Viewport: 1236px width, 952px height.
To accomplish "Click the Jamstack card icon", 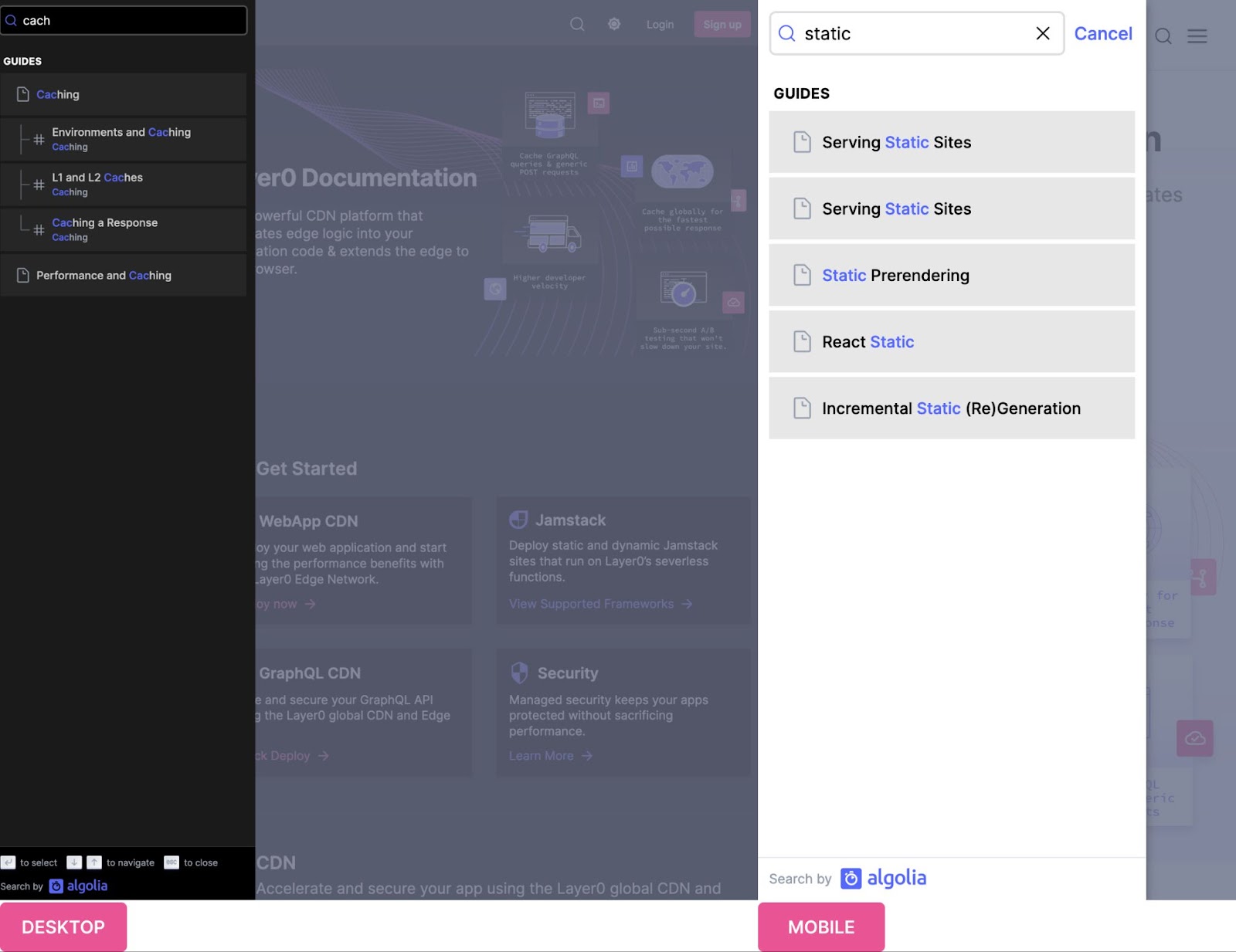I will pos(518,520).
